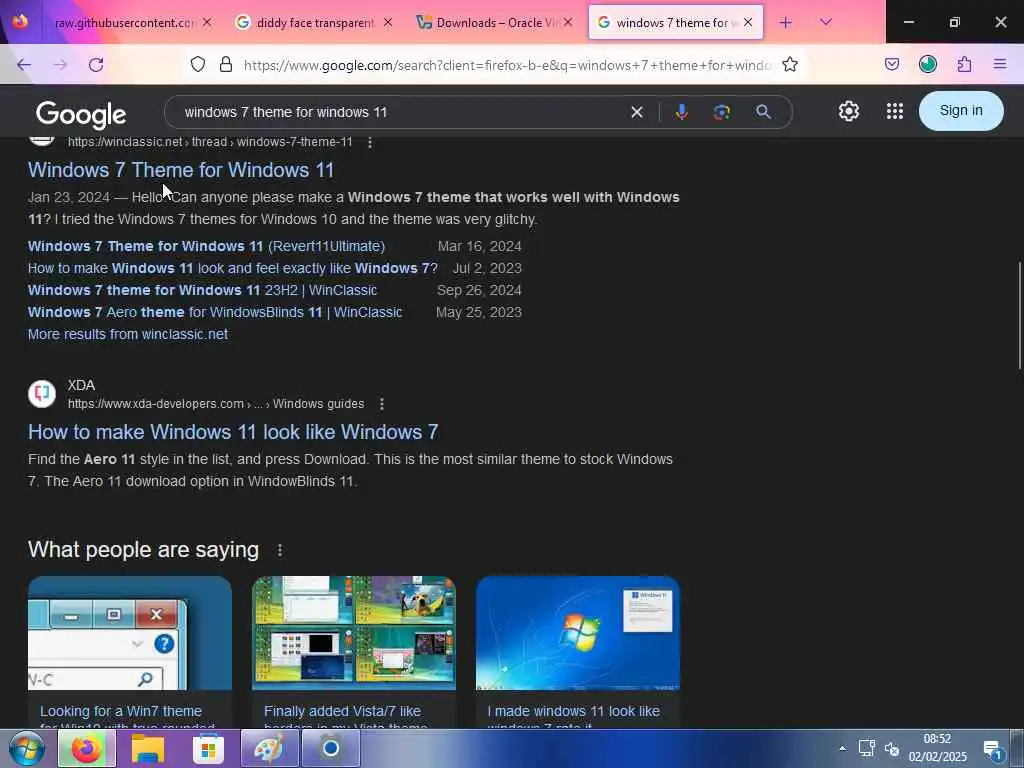Open the Revert11Ultimate sub-link
The width and height of the screenshot is (1024, 768).
point(206,246)
